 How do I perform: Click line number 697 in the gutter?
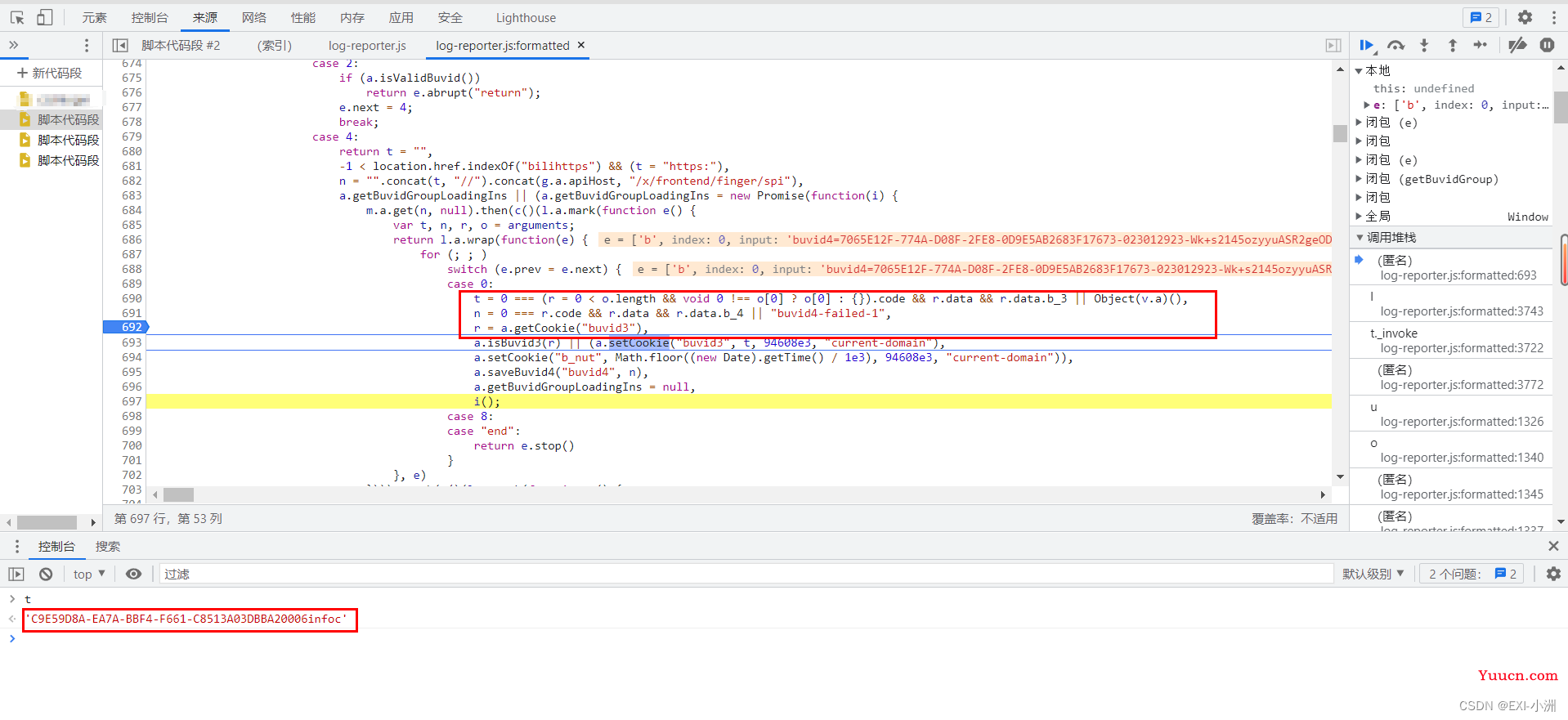132,401
